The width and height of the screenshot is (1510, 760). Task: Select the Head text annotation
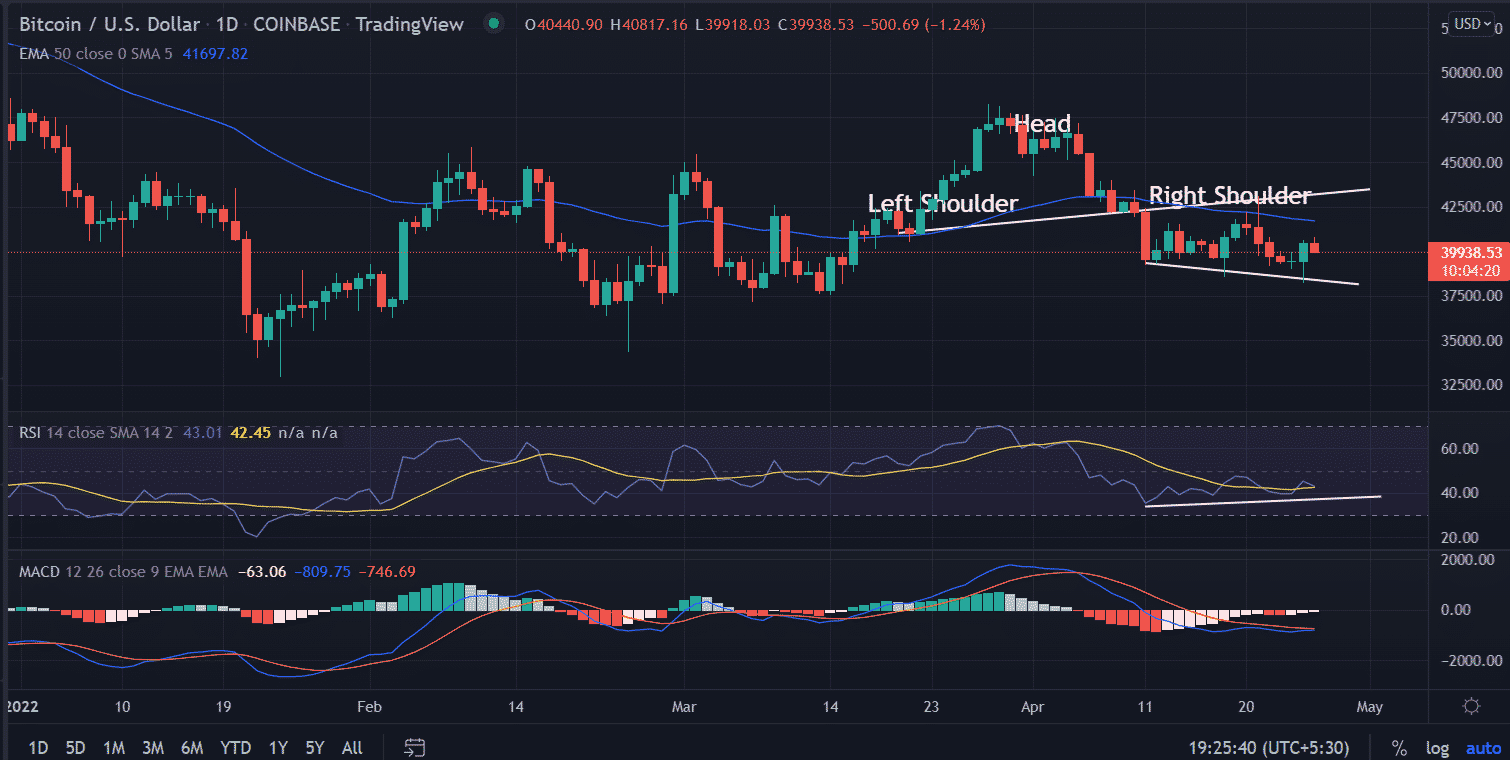click(x=1042, y=124)
